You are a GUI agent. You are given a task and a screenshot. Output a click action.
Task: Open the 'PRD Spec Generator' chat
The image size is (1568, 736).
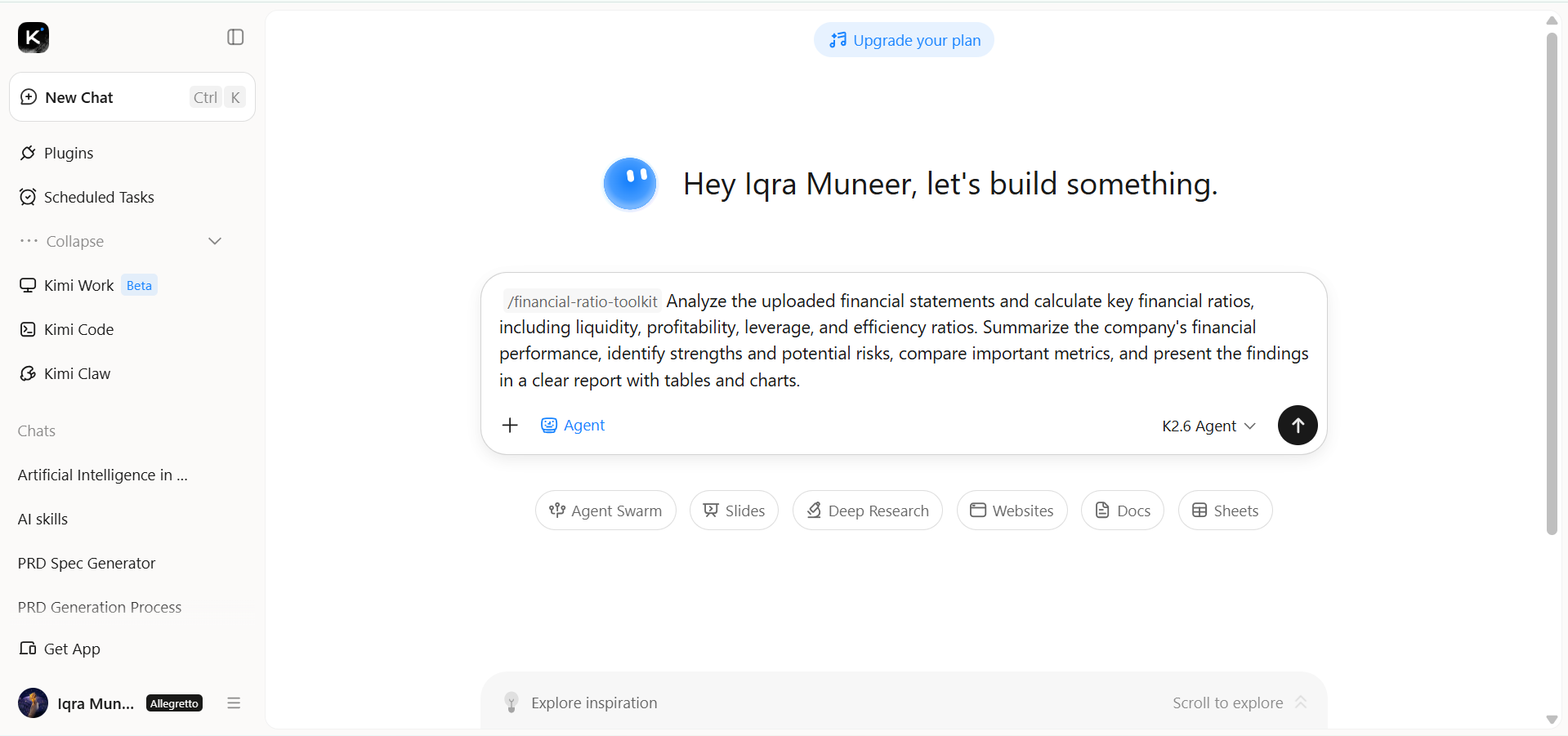87,563
